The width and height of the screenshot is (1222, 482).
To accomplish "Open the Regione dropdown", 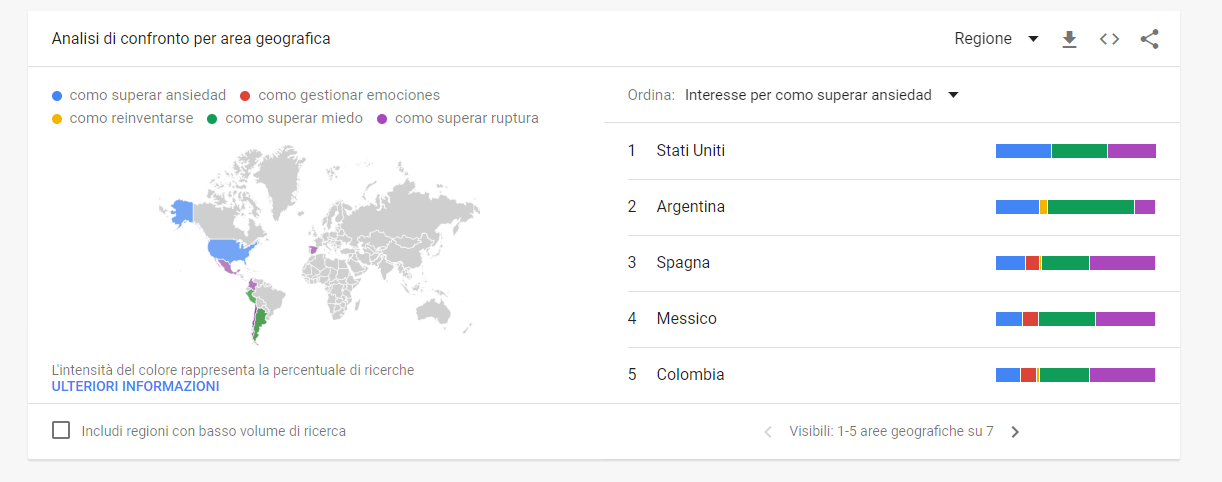I will (996, 39).
